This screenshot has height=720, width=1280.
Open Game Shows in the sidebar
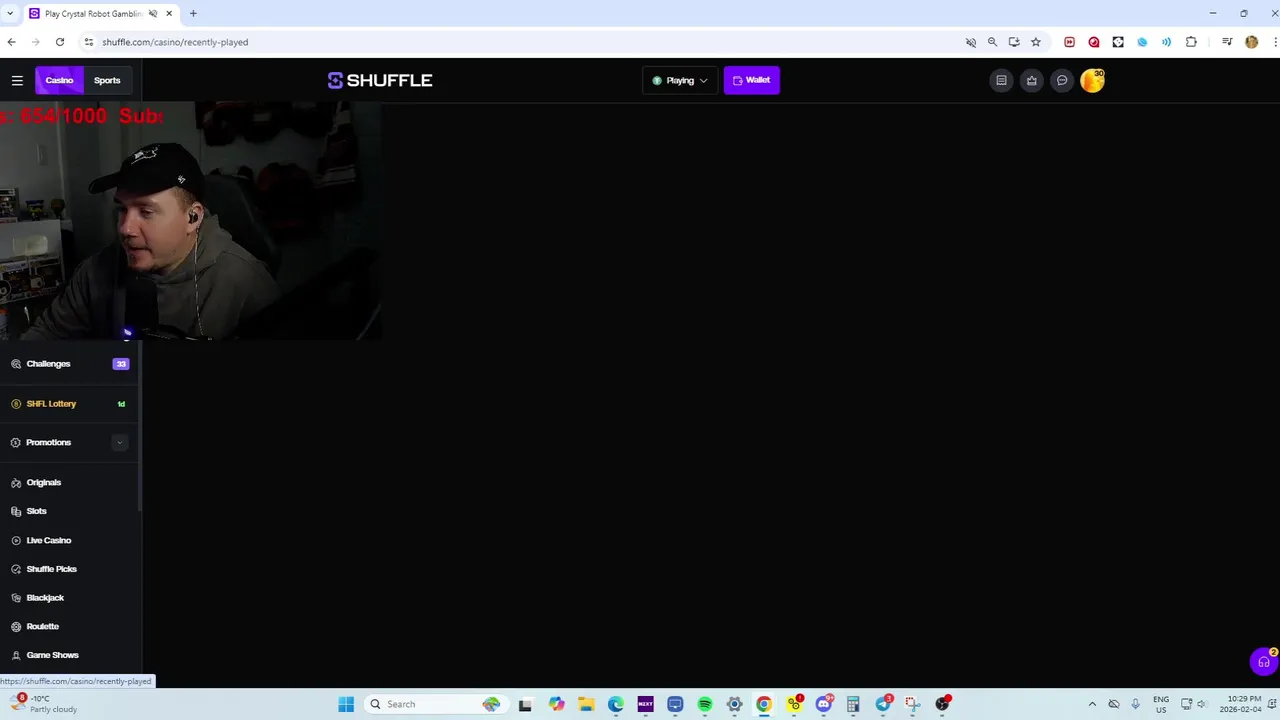(x=70, y=655)
